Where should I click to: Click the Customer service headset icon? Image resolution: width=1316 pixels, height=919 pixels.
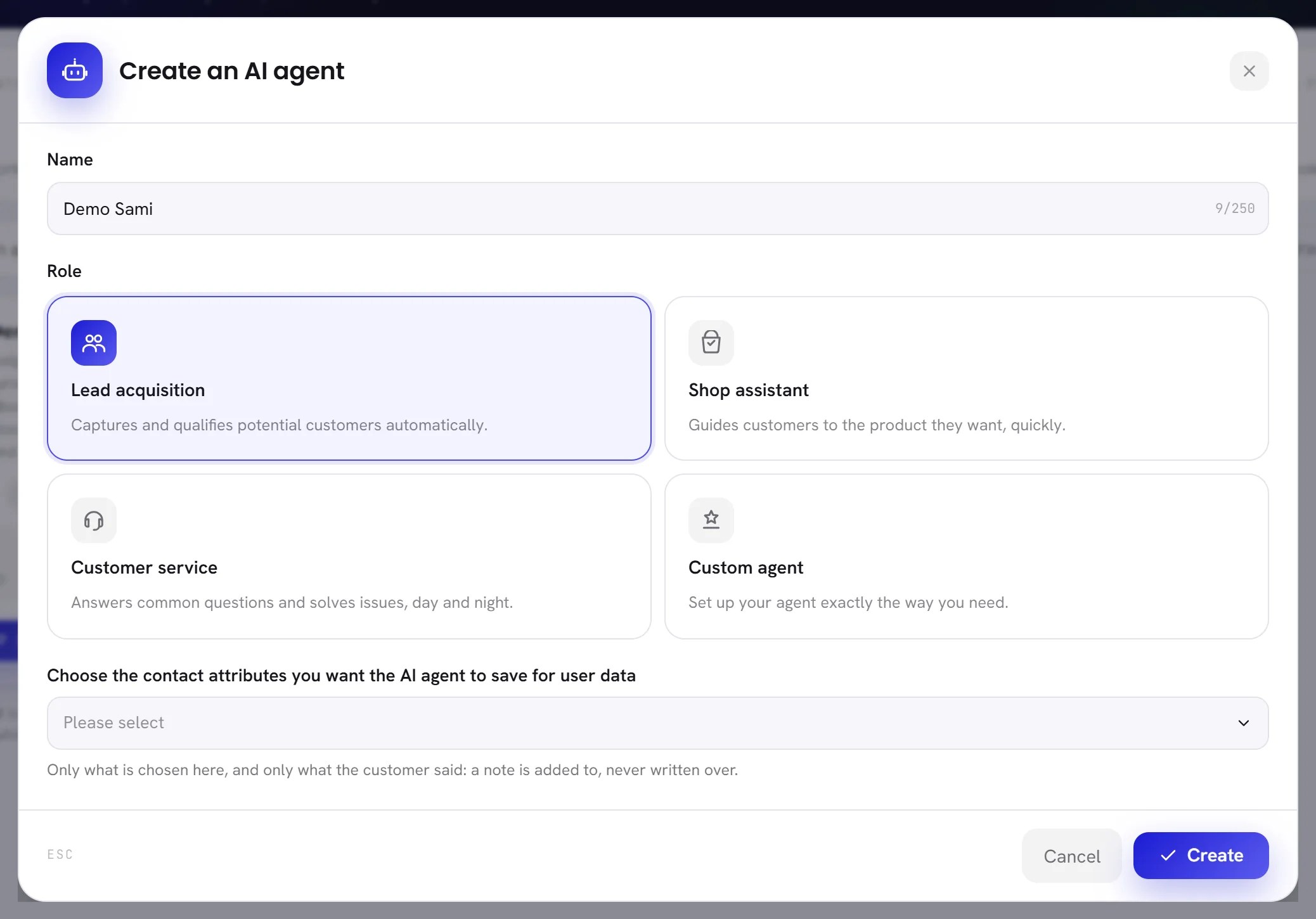click(x=94, y=520)
